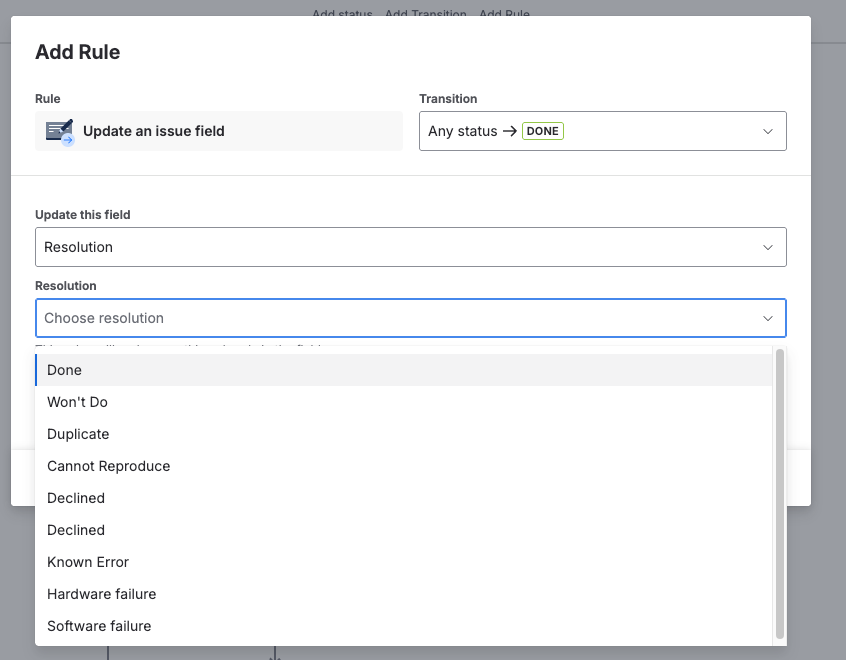Select Cannot Reproduce resolution
The image size is (846, 660).
(109, 466)
